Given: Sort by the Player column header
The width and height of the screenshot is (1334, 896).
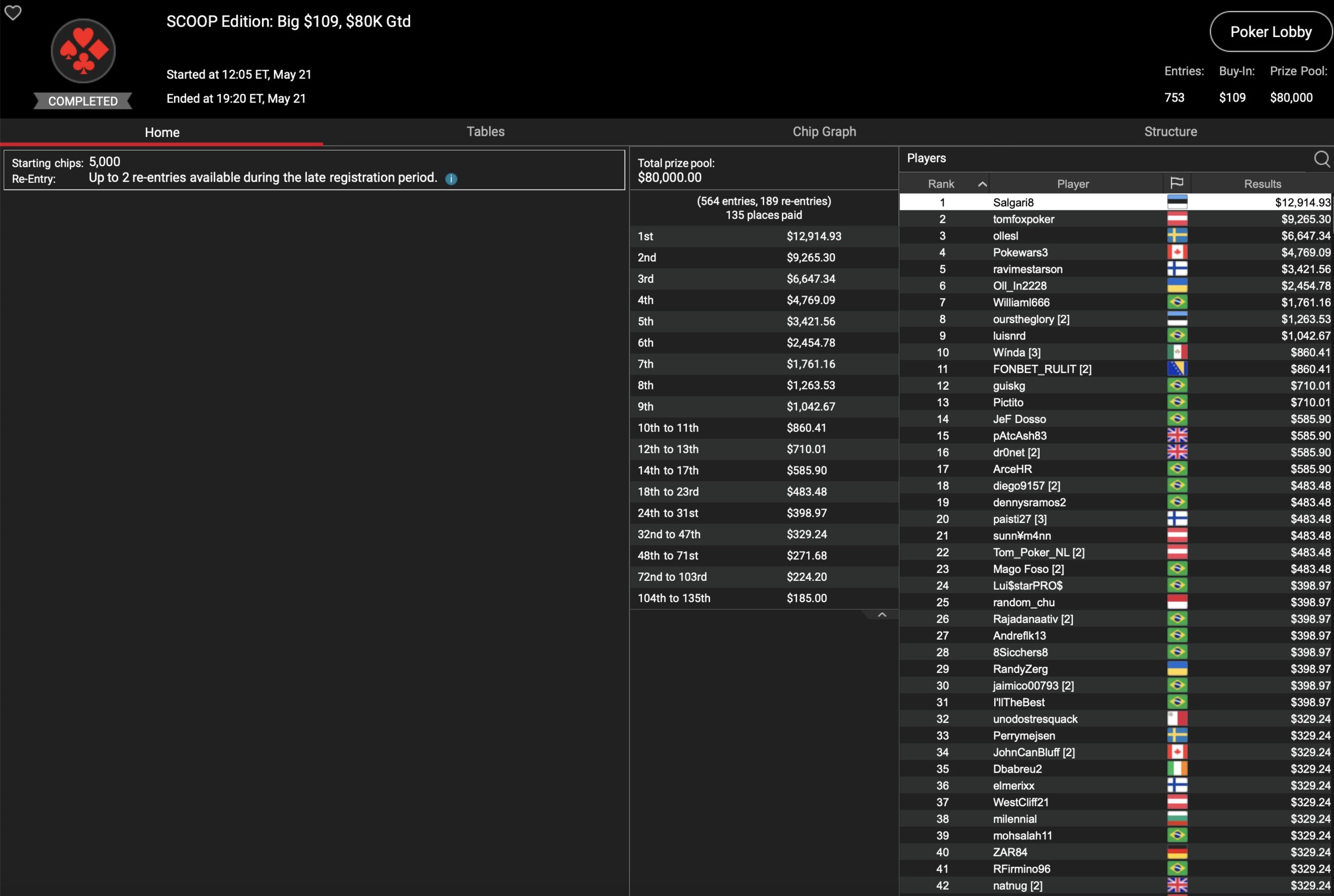Looking at the screenshot, I should (x=1073, y=184).
